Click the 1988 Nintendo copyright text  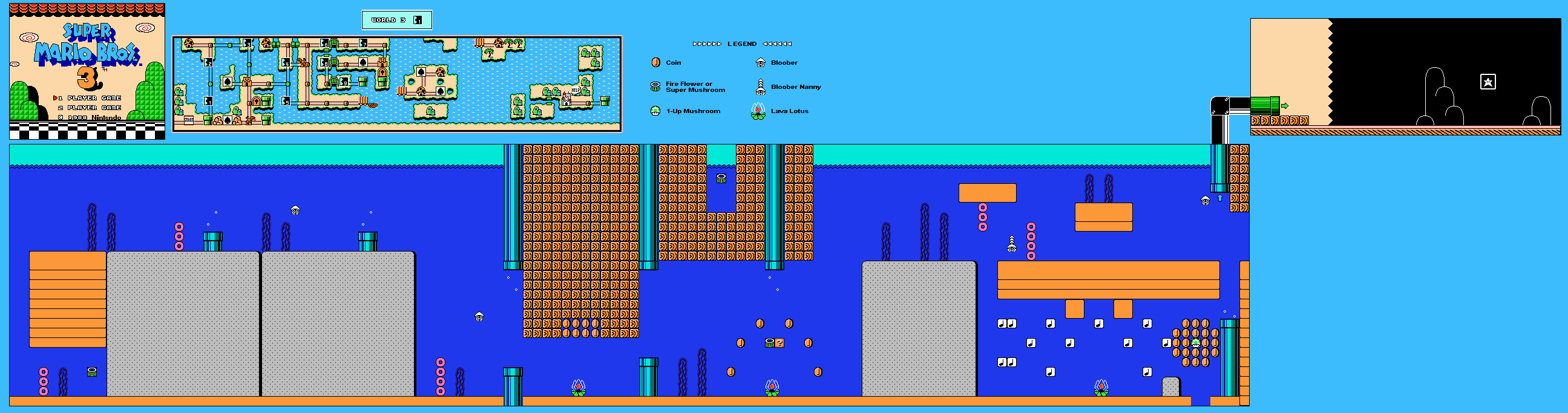tap(90, 117)
